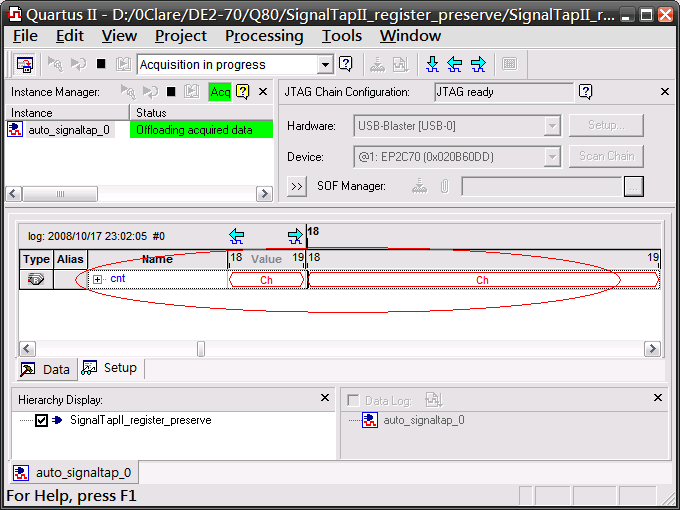Click Autorun icon in Instance Manager
The height and width of the screenshot is (510, 680).
click(150, 92)
